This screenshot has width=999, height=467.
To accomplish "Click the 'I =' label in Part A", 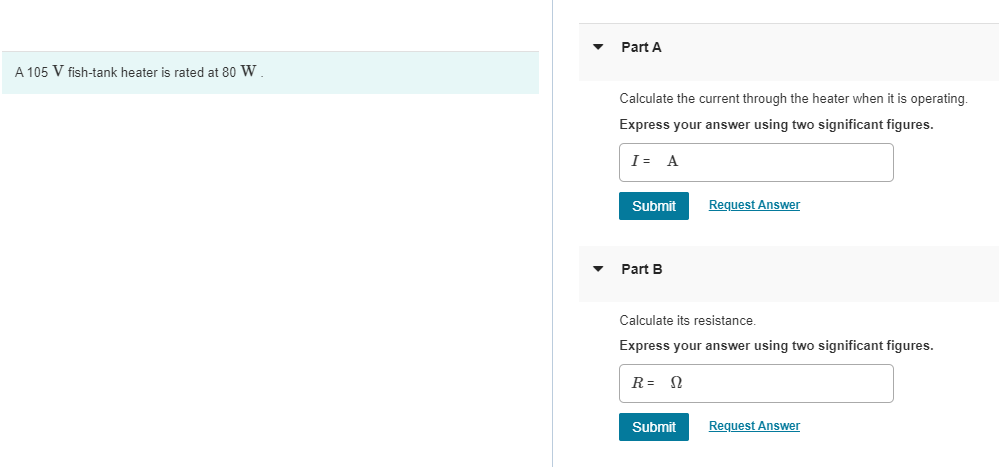I will 640,161.
